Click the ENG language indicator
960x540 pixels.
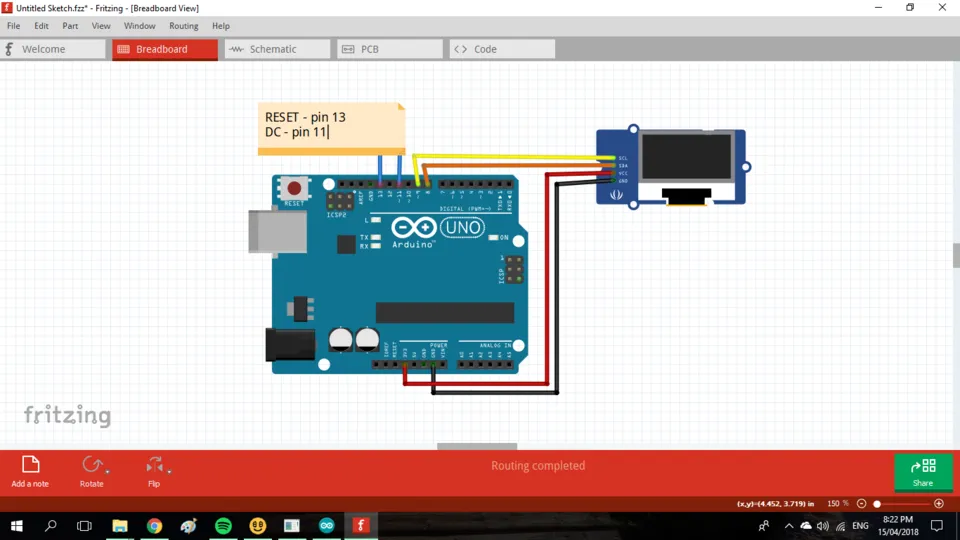pyautogui.click(x=860, y=526)
